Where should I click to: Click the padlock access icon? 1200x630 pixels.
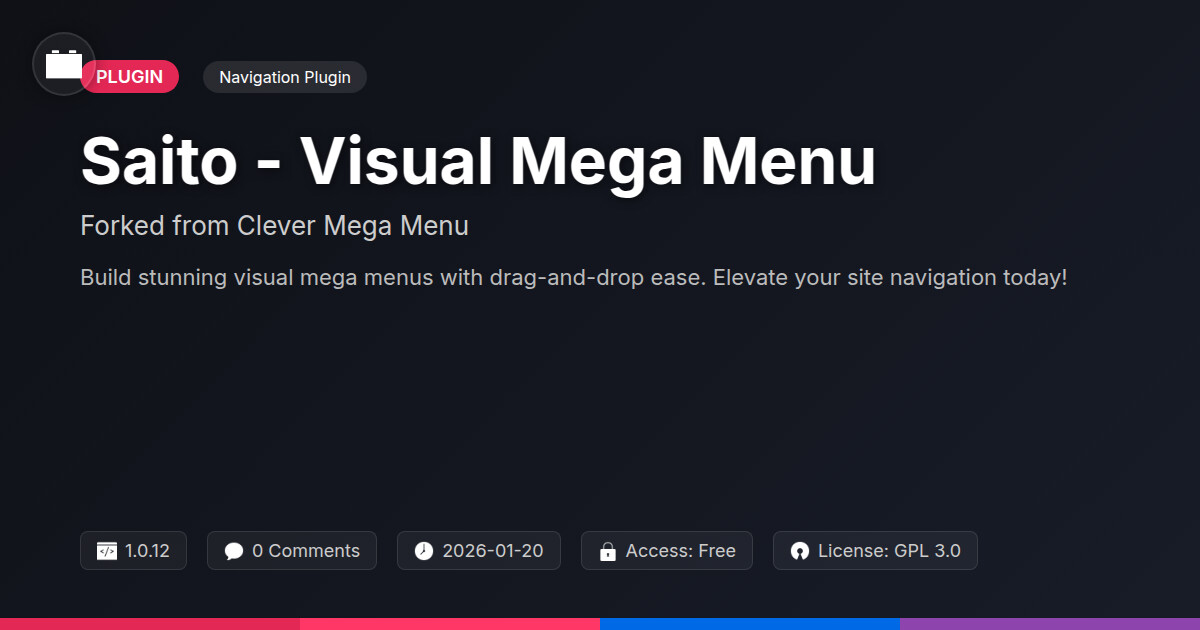(x=607, y=551)
